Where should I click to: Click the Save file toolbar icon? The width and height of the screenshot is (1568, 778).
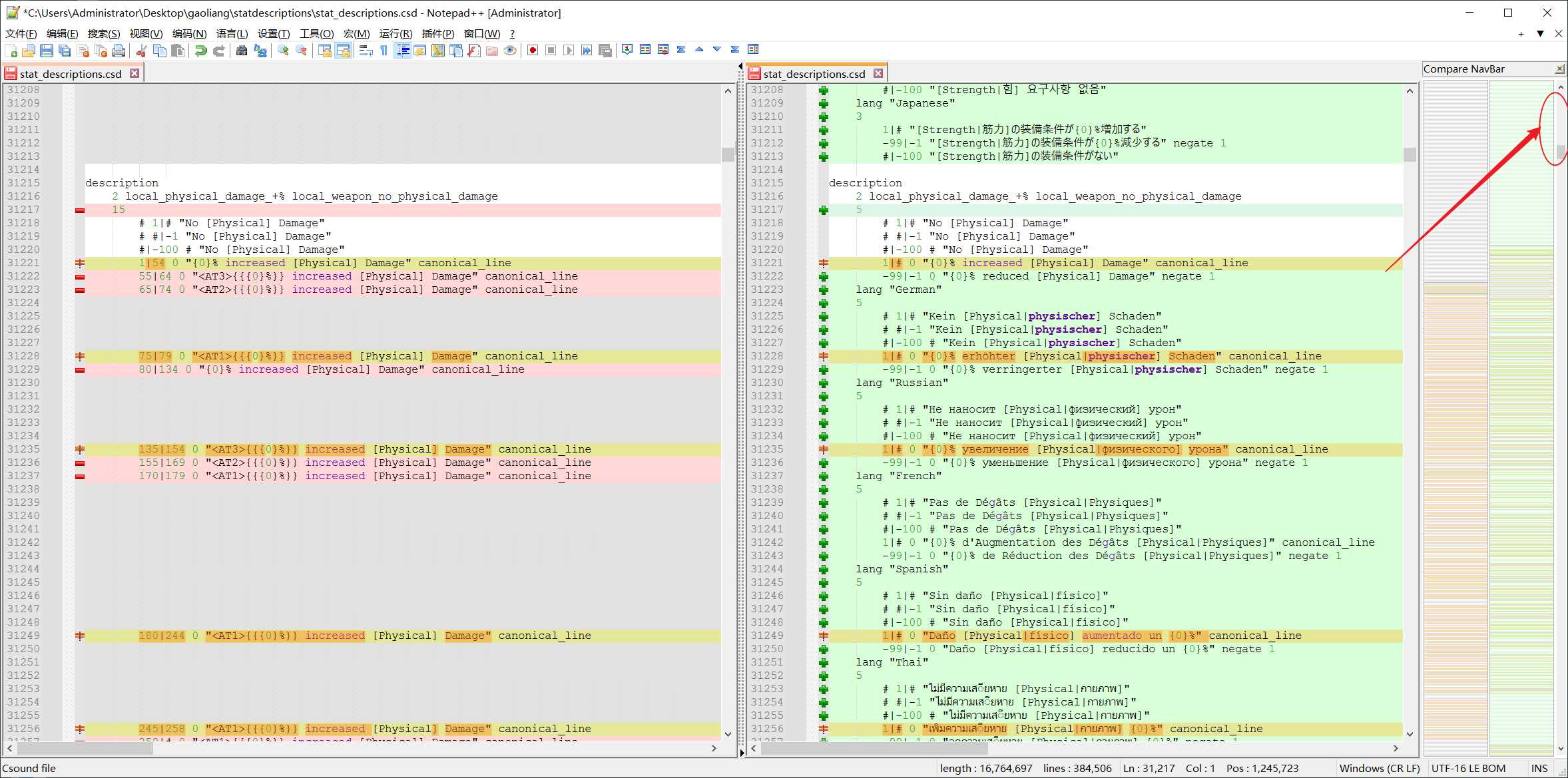coord(46,51)
